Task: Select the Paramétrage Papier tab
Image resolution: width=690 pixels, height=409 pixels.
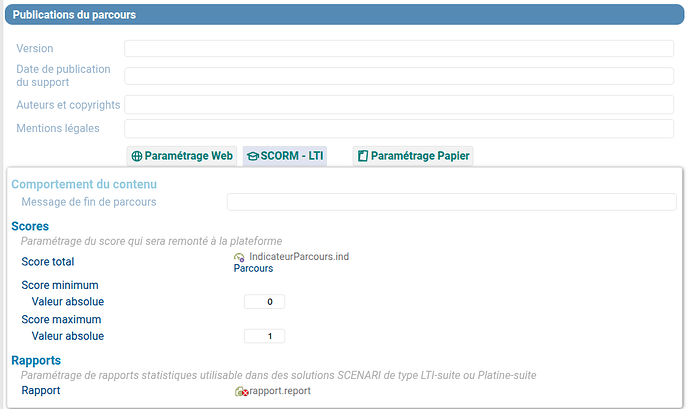Action: pos(419,156)
